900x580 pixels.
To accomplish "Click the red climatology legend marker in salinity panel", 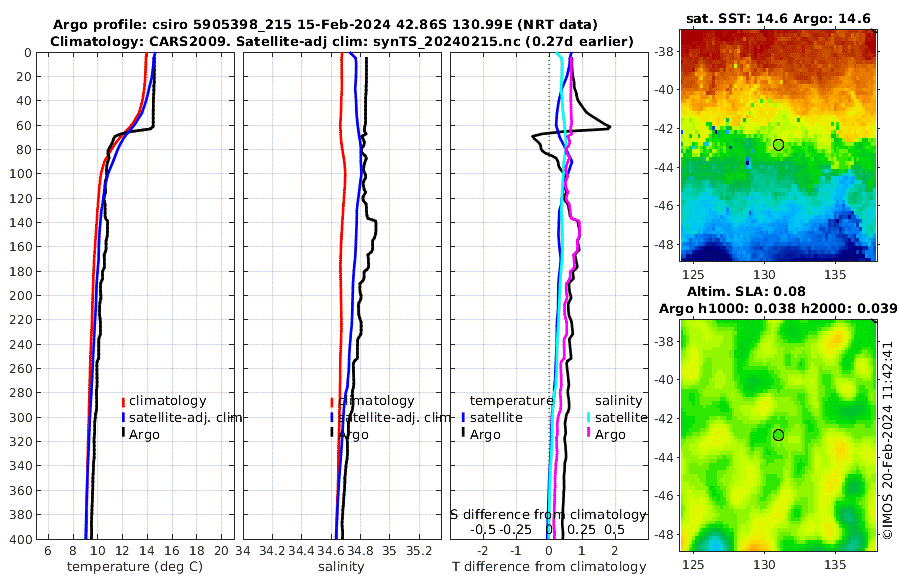I will pos(332,401).
